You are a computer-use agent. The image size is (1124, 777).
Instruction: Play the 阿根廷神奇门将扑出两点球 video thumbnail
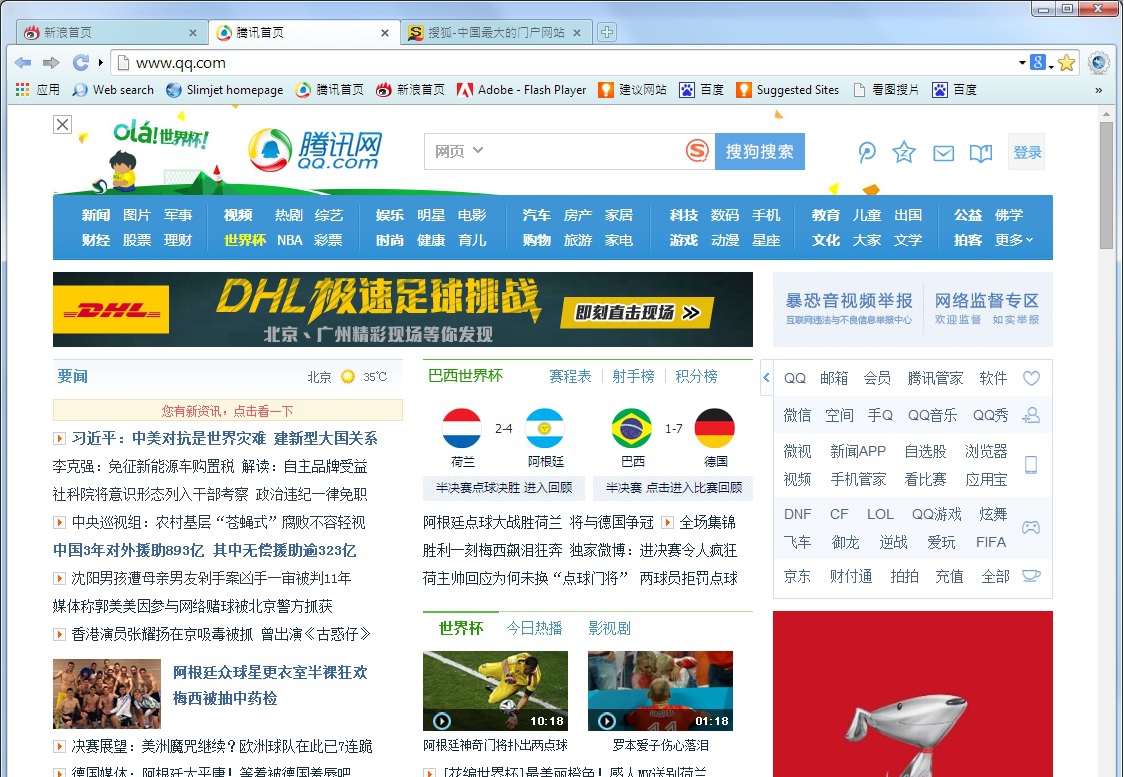click(x=495, y=691)
